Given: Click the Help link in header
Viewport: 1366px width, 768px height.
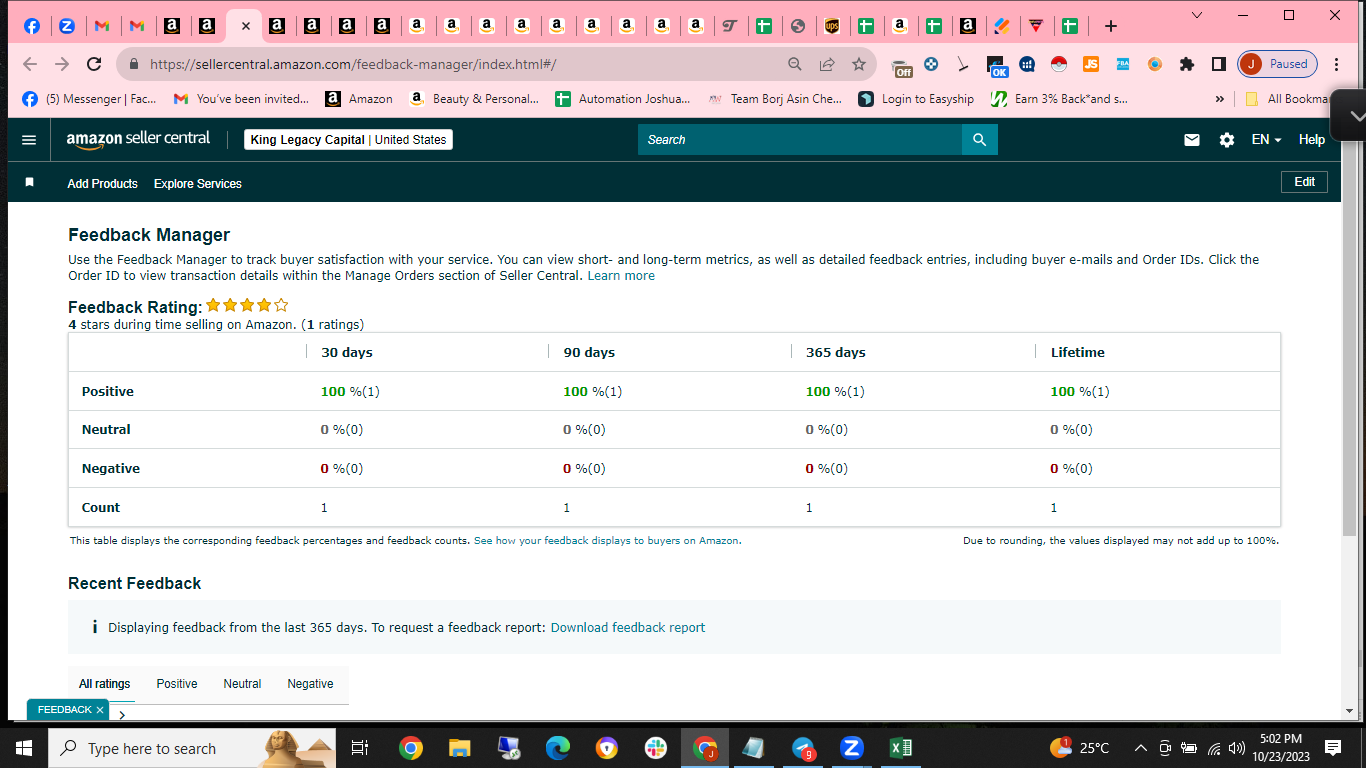Looking at the screenshot, I should click(x=1312, y=140).
